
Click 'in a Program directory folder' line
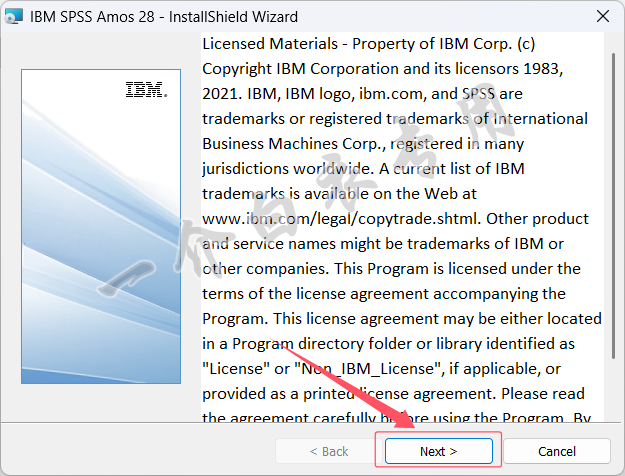pyautogui.click(x=320, y=343)
